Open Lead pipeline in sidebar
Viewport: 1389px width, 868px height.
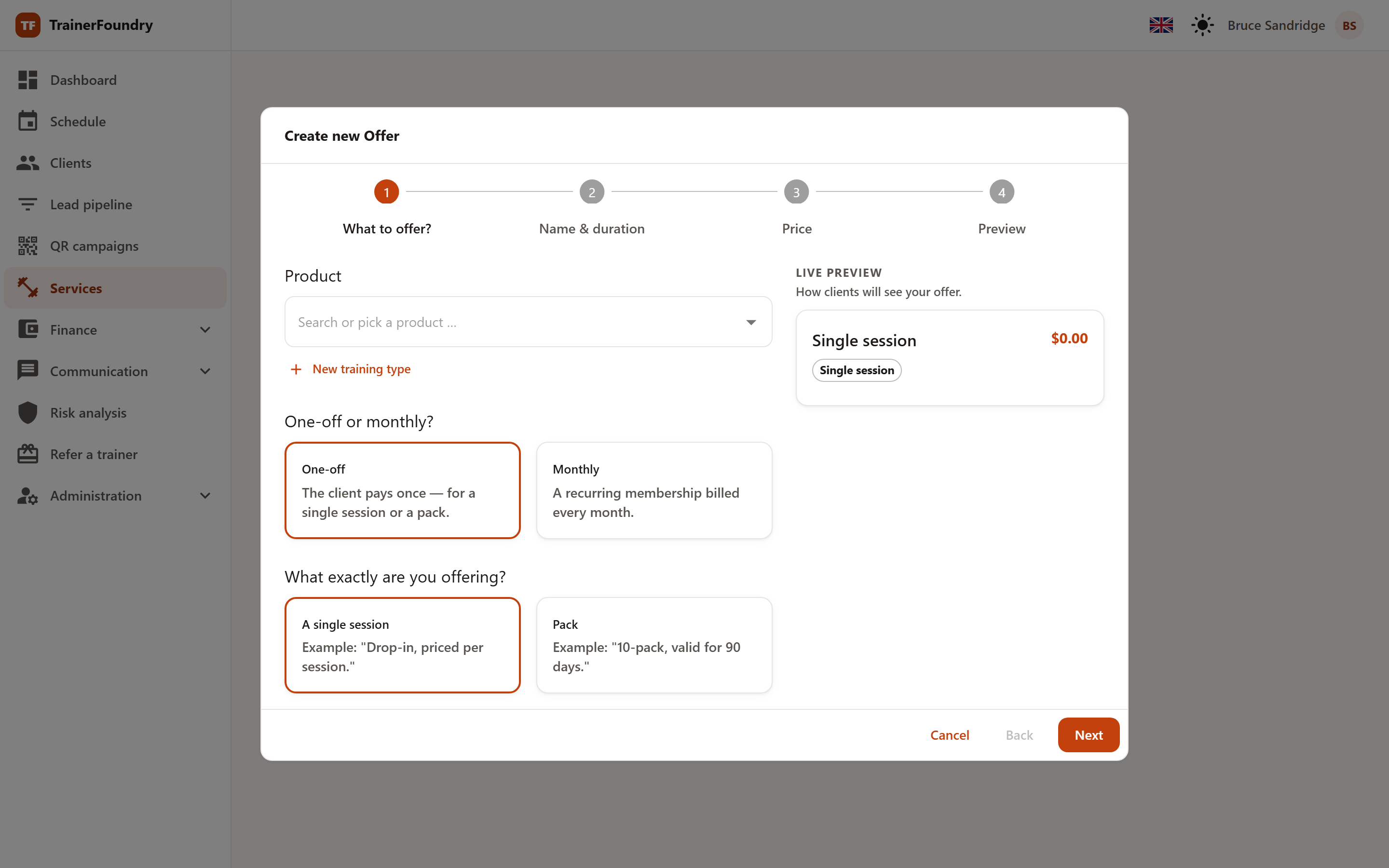point(115,204)
